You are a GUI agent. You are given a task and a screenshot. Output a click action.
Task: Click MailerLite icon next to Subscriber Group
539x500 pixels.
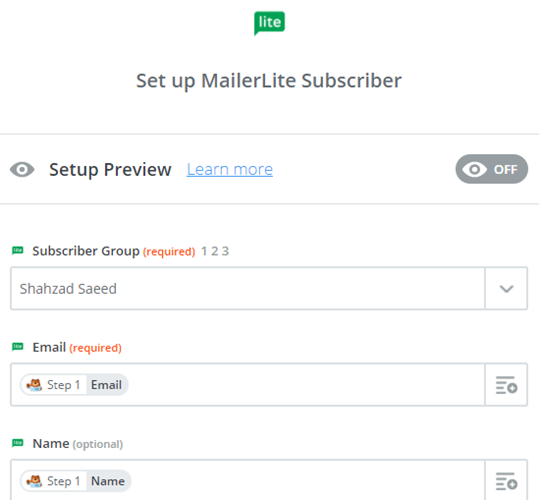click(18, 250)
